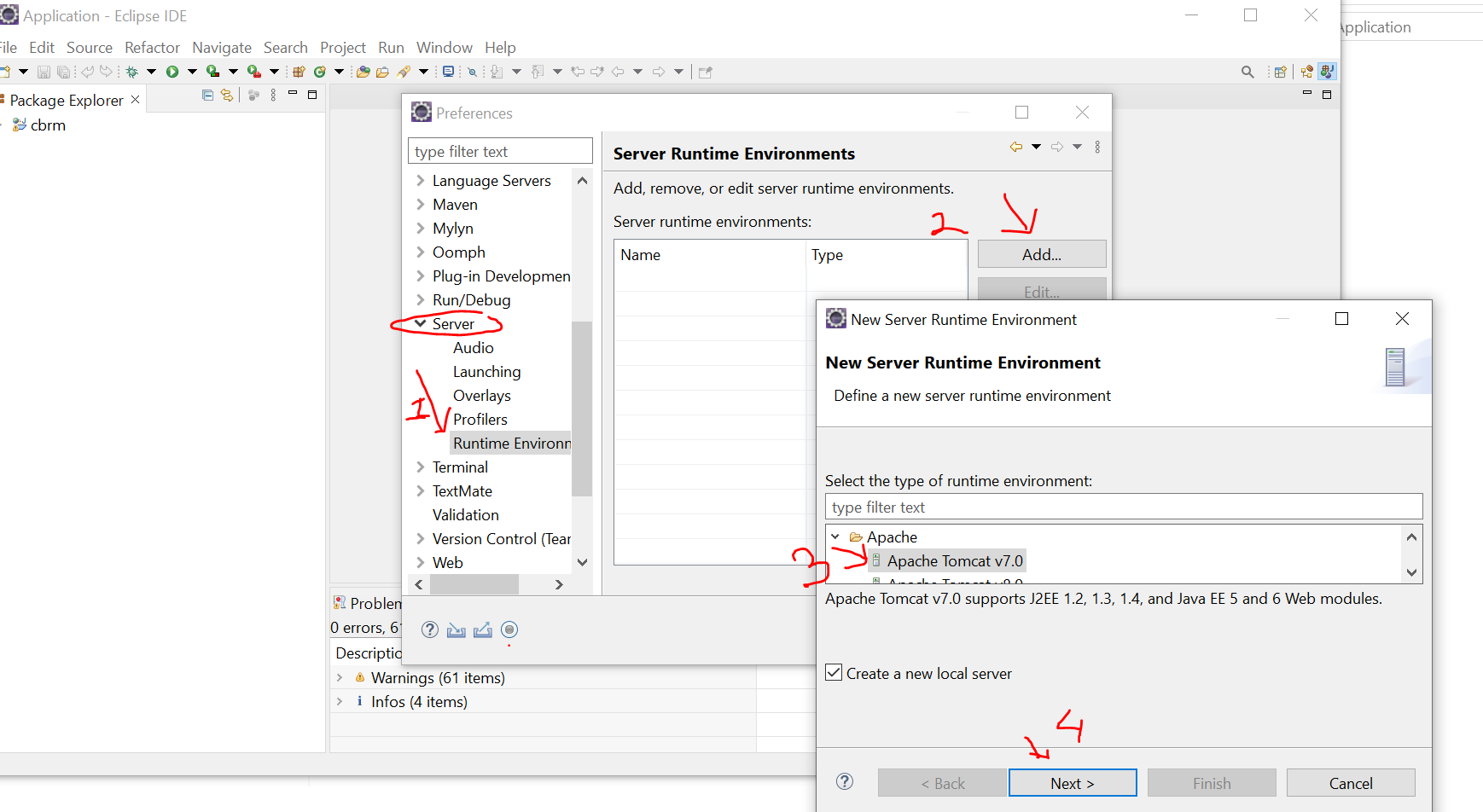Open the Help menu
The height and width of the screenshot is (812, 1483).
(500, 48)
